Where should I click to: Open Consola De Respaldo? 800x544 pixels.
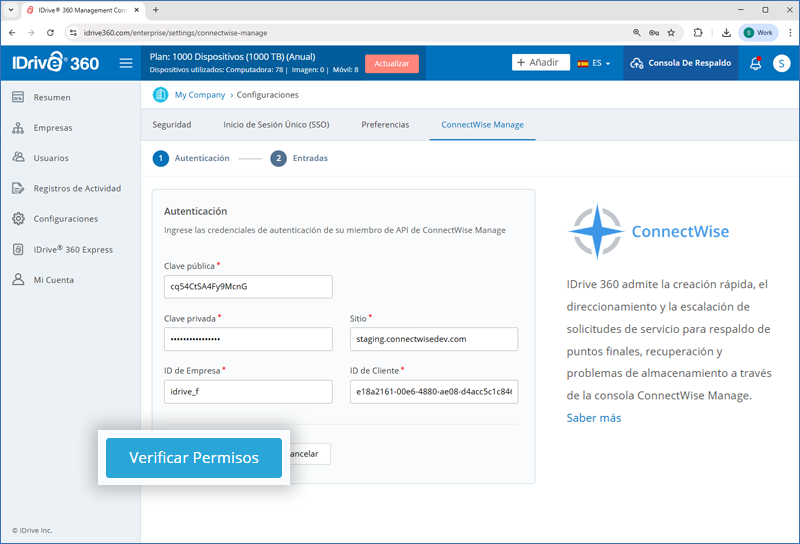click(x=681, y=63)
